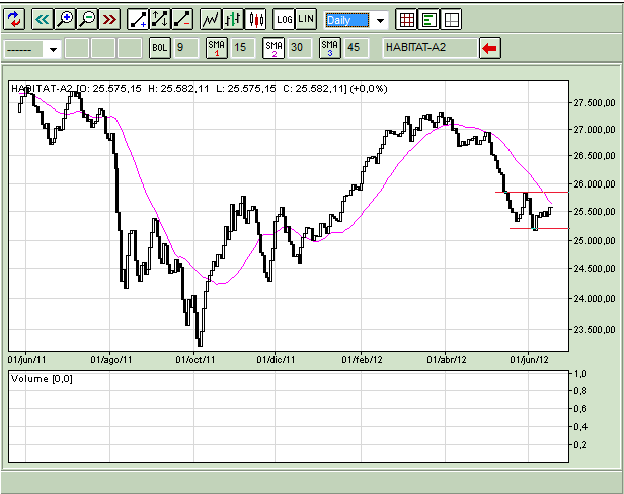Click the 01/abr/12 date axis label
The height and width of the screenshot is (494, 624).
[x=446, y=360]
